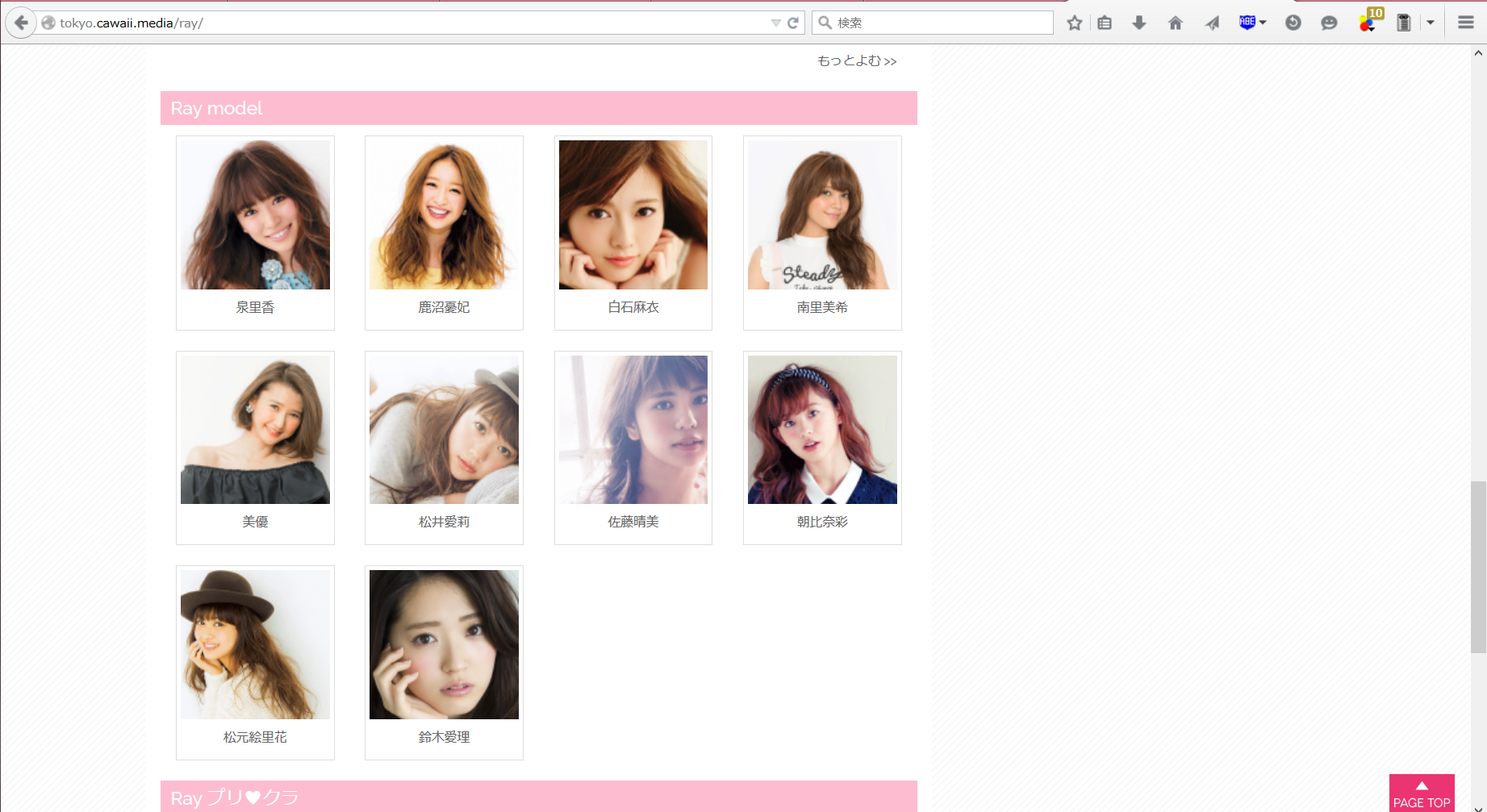Click the circular history arrow icon

(1293, 23)
